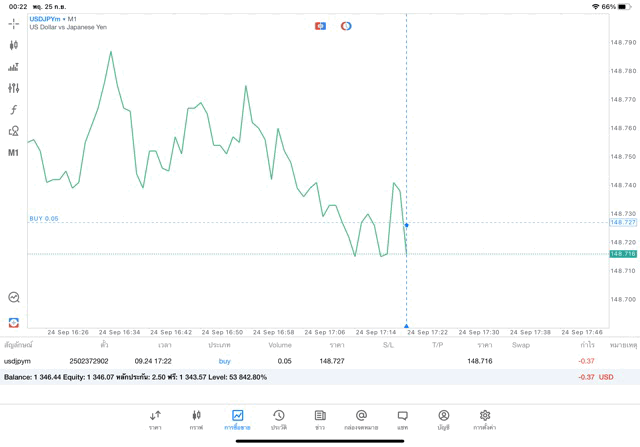Change chart type with candlestick icon
Image resolution: width=640 pixels, height=447 pixels.
tap(14, 45)
